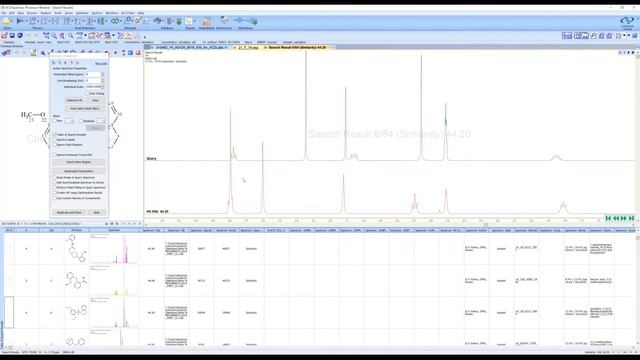The width and height of the screenshot is (640, 360).
Task: Click in the Horizontal Offset input field
Action: [x=93, y=74]
